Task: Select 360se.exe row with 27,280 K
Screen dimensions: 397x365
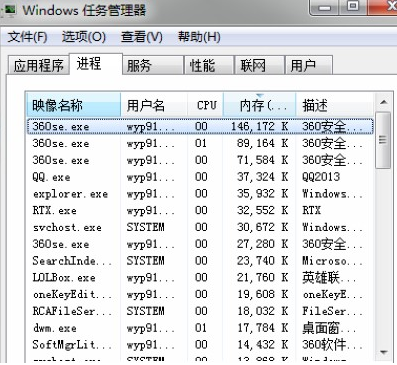Action: (200, 244)
